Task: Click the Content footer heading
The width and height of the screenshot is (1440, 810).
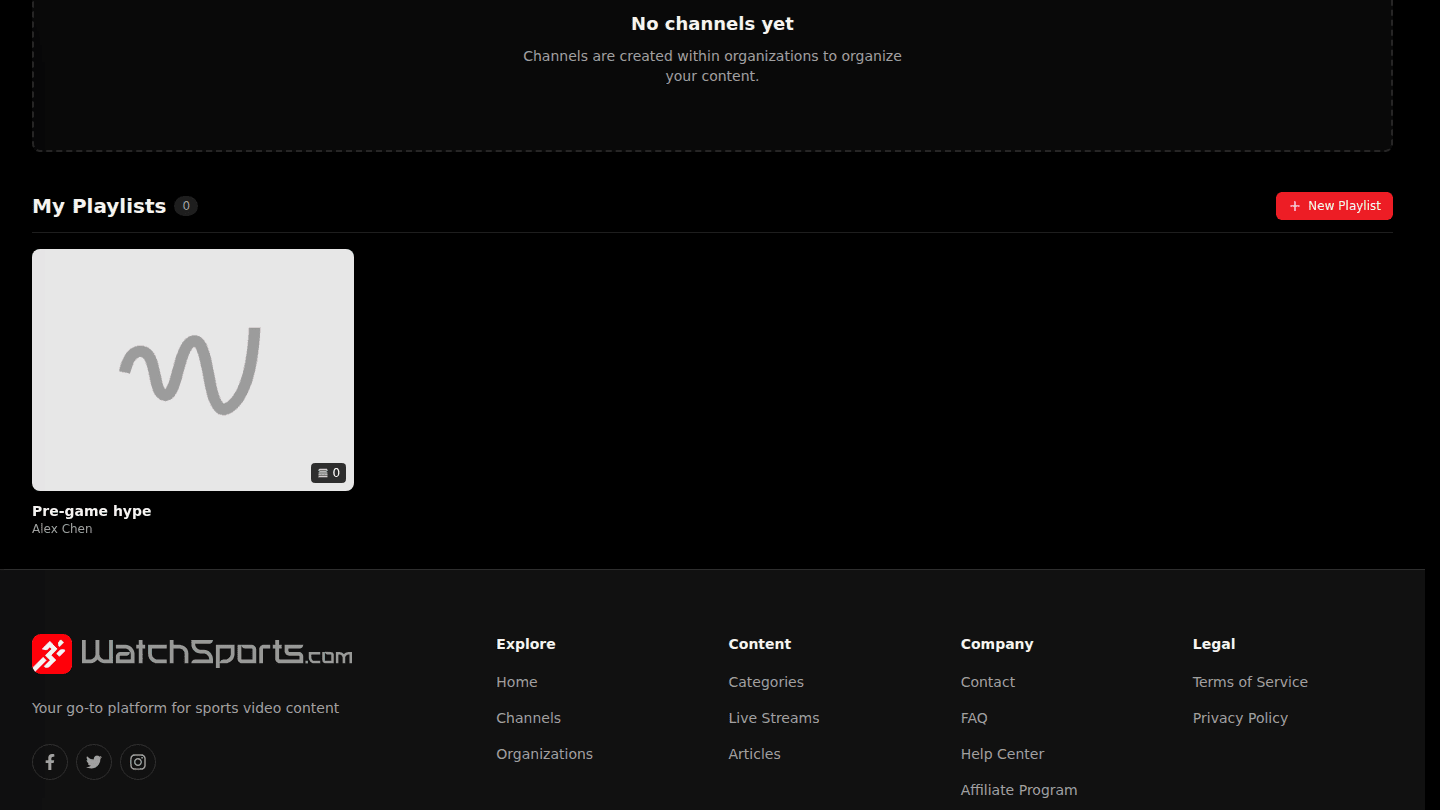Action: point(760,644)
